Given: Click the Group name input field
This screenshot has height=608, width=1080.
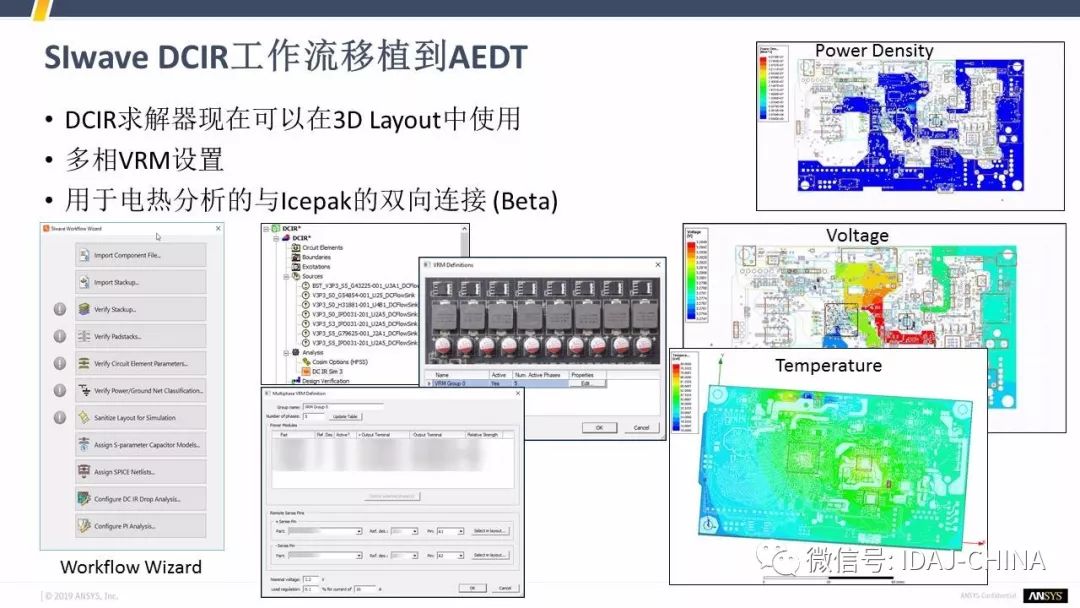Looking at the screenshot, I should (343, 407).
